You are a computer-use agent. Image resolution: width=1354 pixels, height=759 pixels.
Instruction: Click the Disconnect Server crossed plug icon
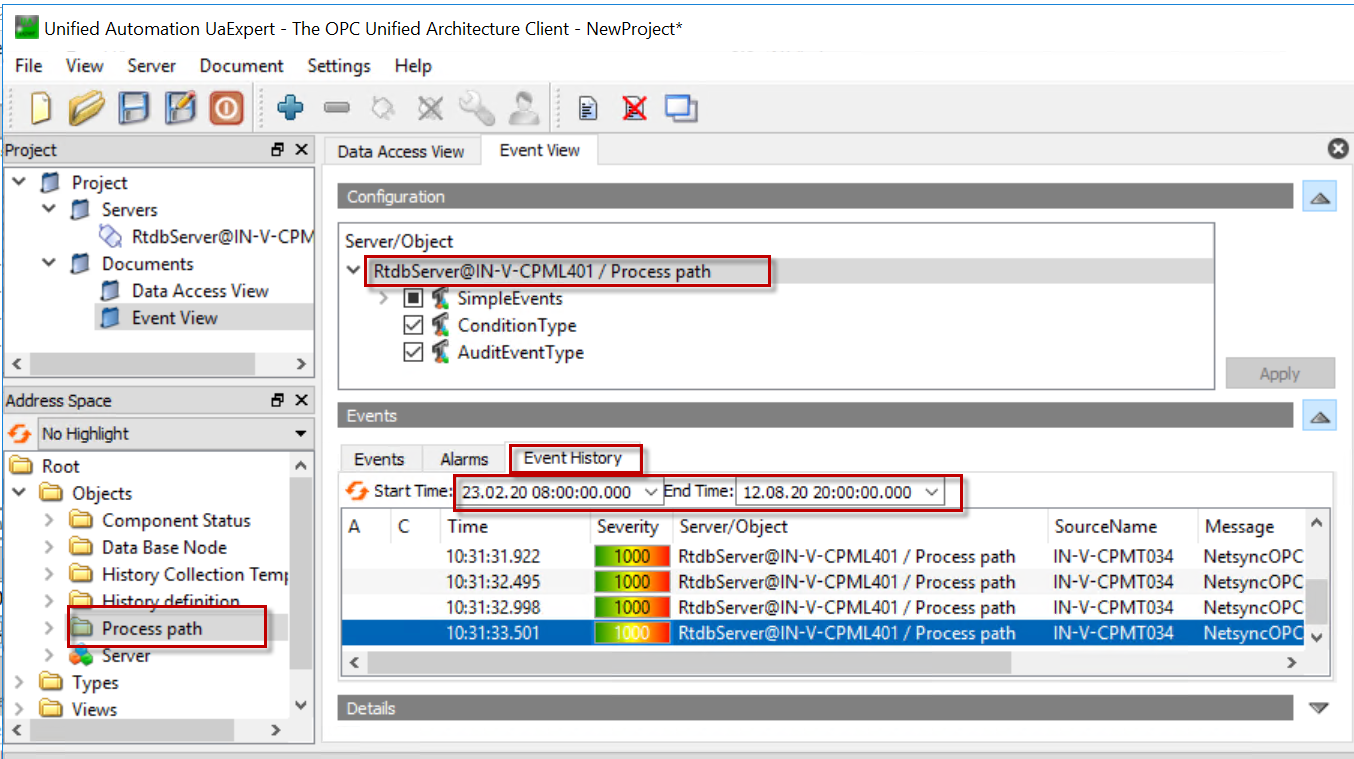[430, 108]
